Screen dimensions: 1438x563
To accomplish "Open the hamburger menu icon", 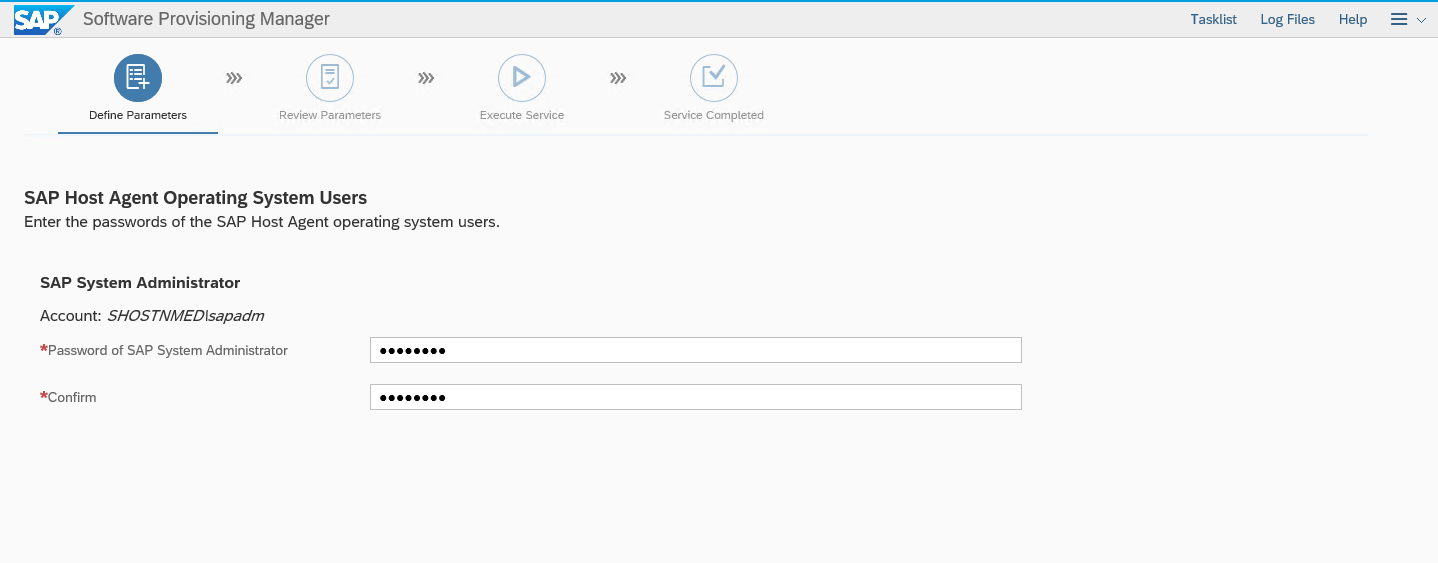I will 1399,19.
